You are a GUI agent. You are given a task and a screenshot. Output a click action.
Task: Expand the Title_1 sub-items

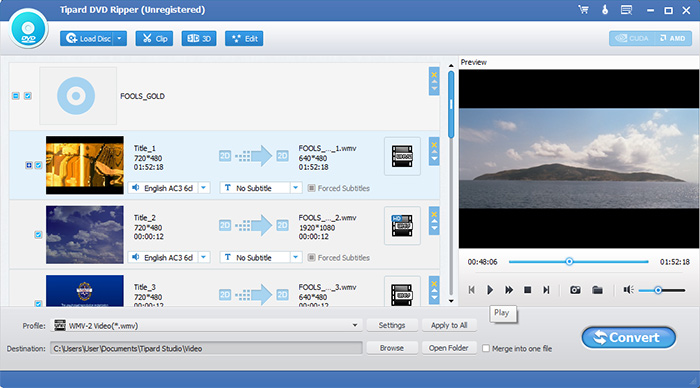pos(29,165)
